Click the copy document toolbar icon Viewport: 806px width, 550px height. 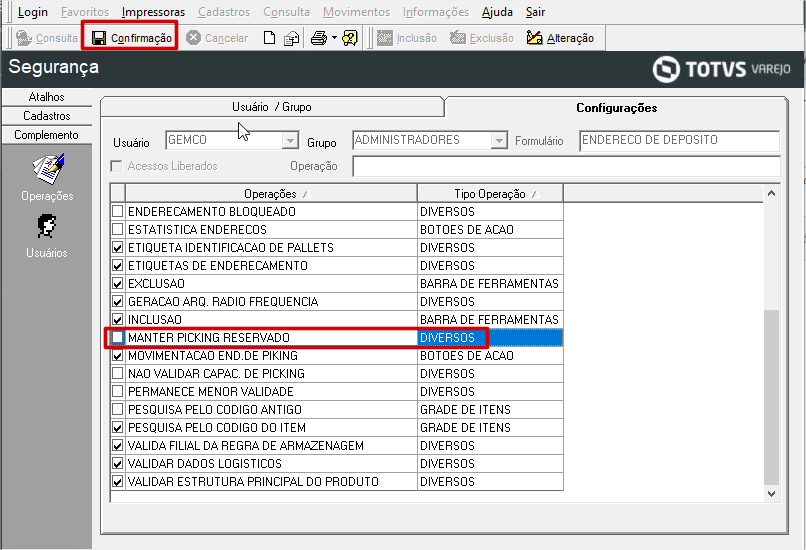click(291, 38)
